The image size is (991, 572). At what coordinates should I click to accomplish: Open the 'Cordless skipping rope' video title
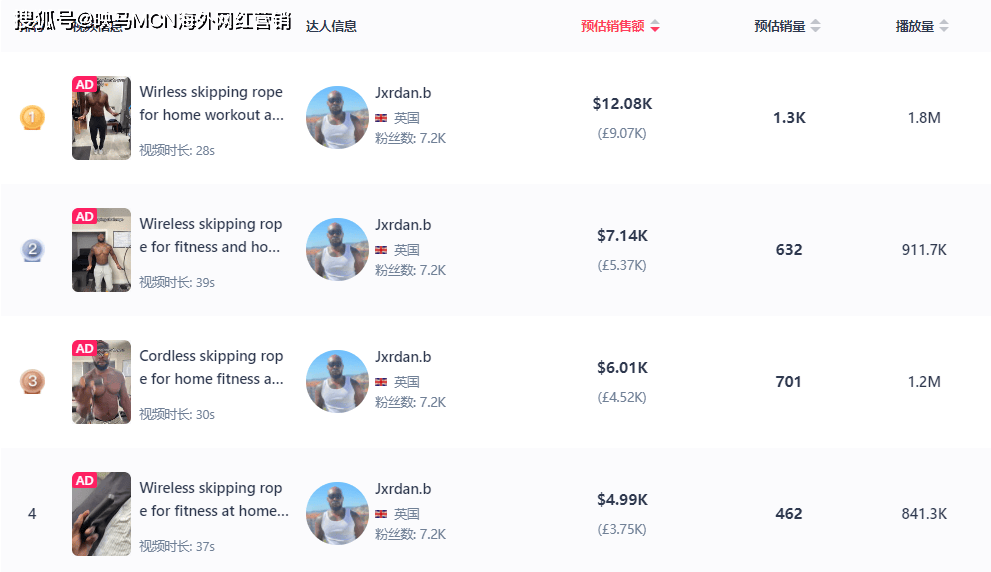pos(211,367)
